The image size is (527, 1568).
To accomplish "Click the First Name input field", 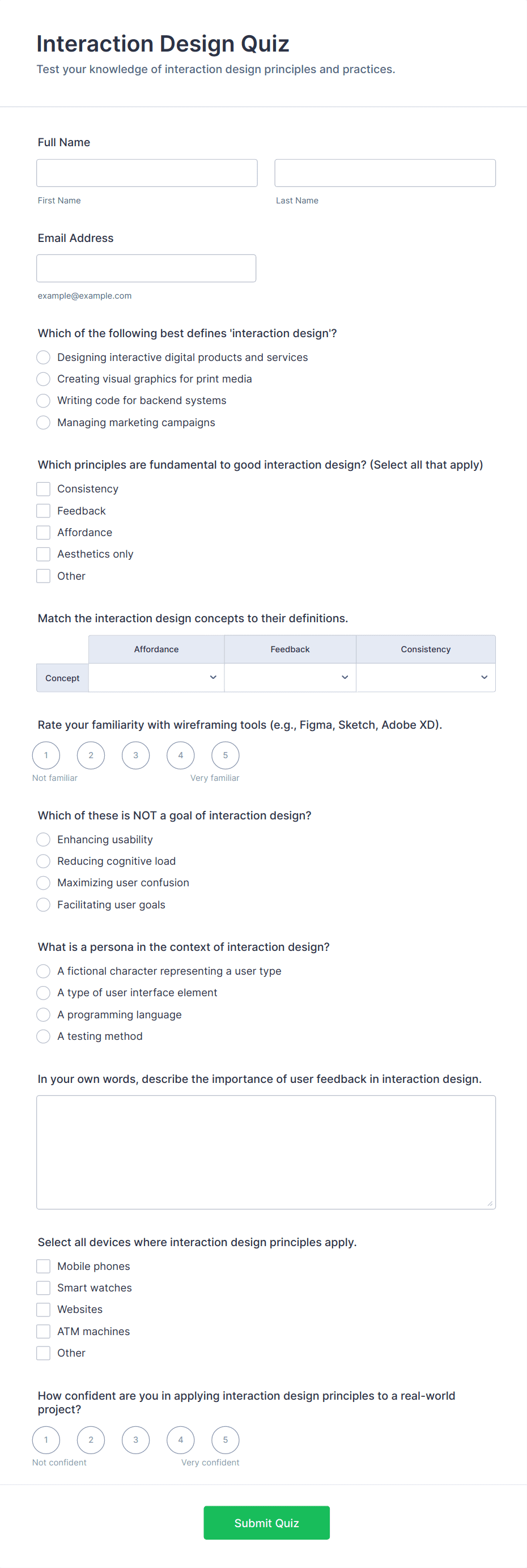I will tap(147, 173).
